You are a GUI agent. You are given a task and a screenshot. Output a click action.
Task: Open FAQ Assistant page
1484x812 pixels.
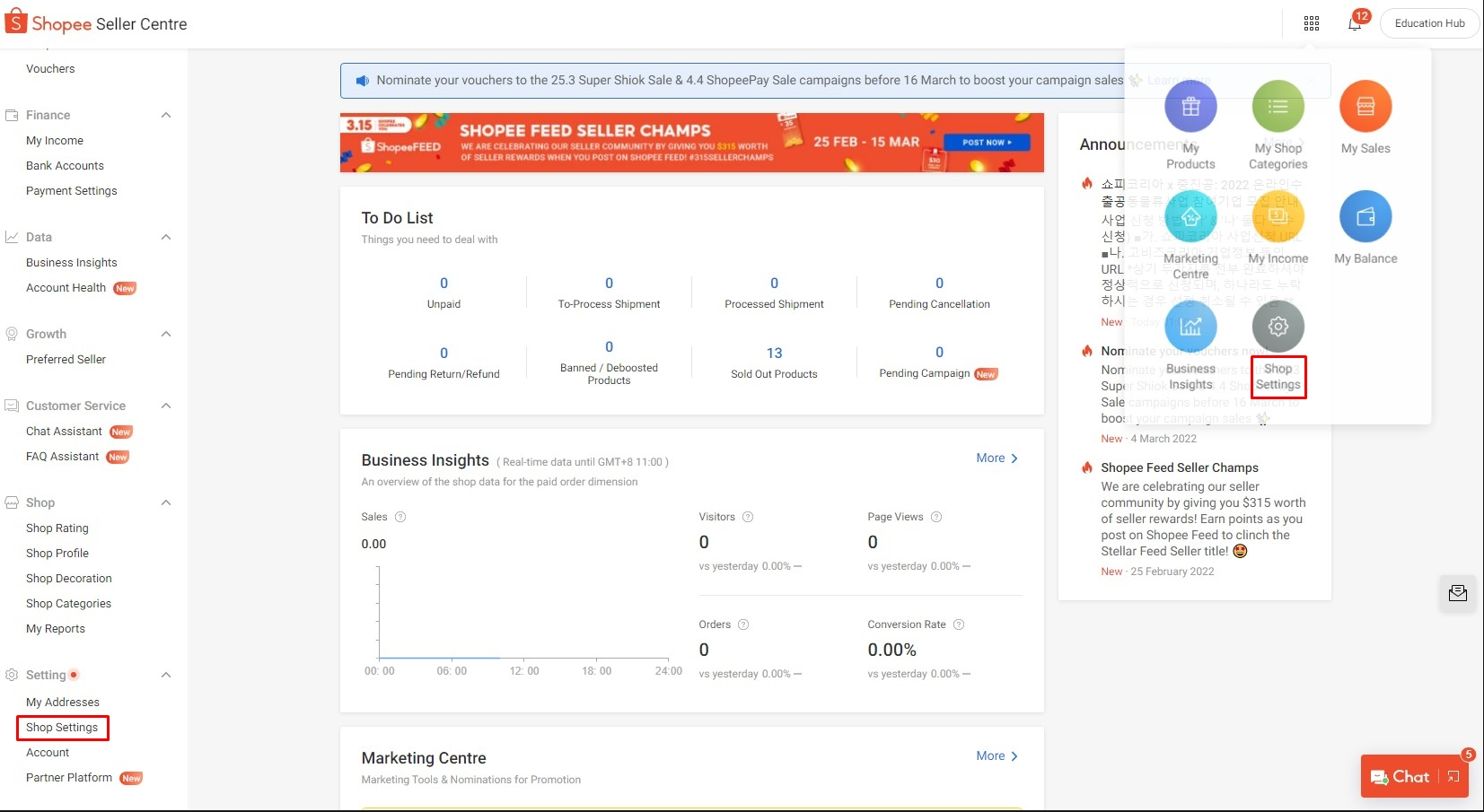pos(63,457)
